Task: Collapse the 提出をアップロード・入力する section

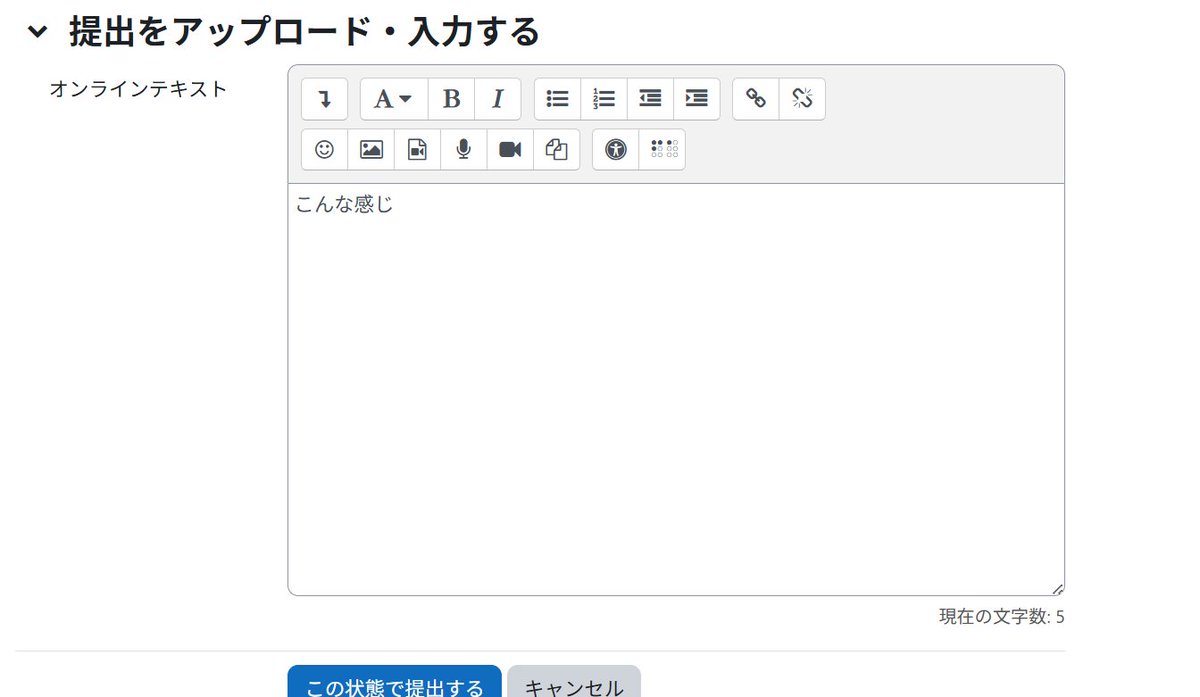Action: 37,31
